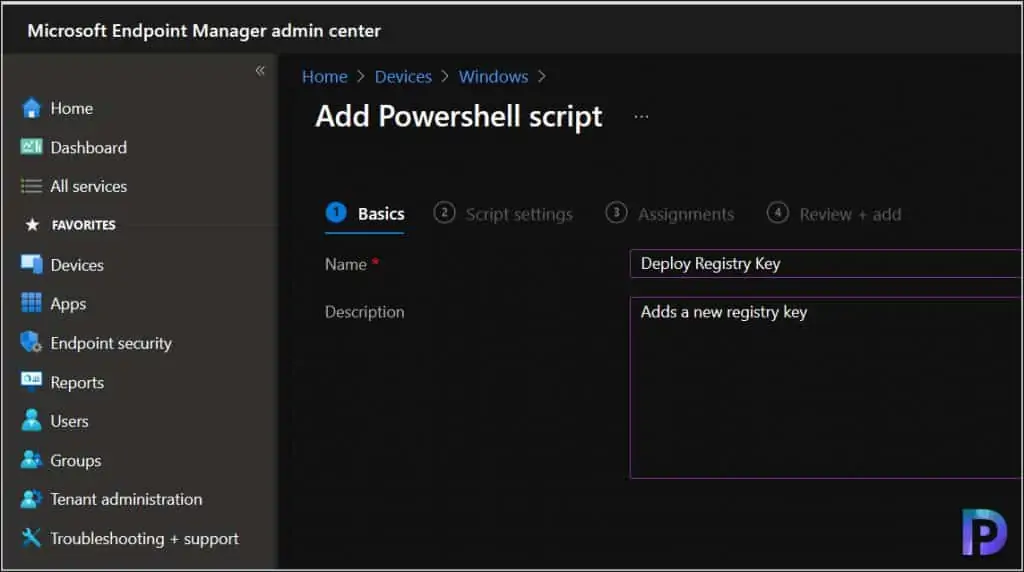
Task: Click the Description field label
Action: (x=364, y=312)
